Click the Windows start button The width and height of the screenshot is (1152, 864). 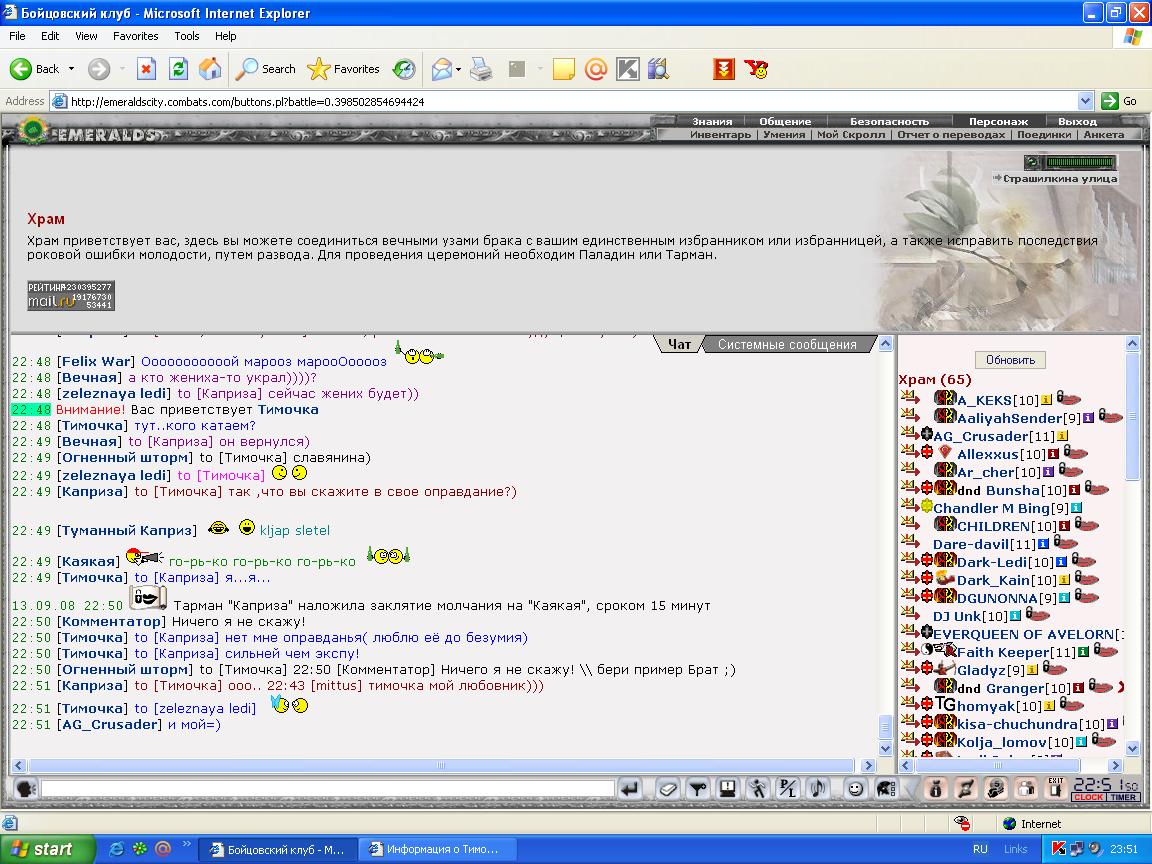coord(47,849)
